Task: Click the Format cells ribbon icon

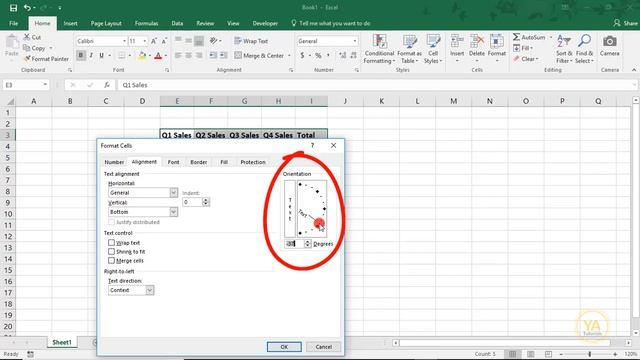Action: (x=497, y=42)
